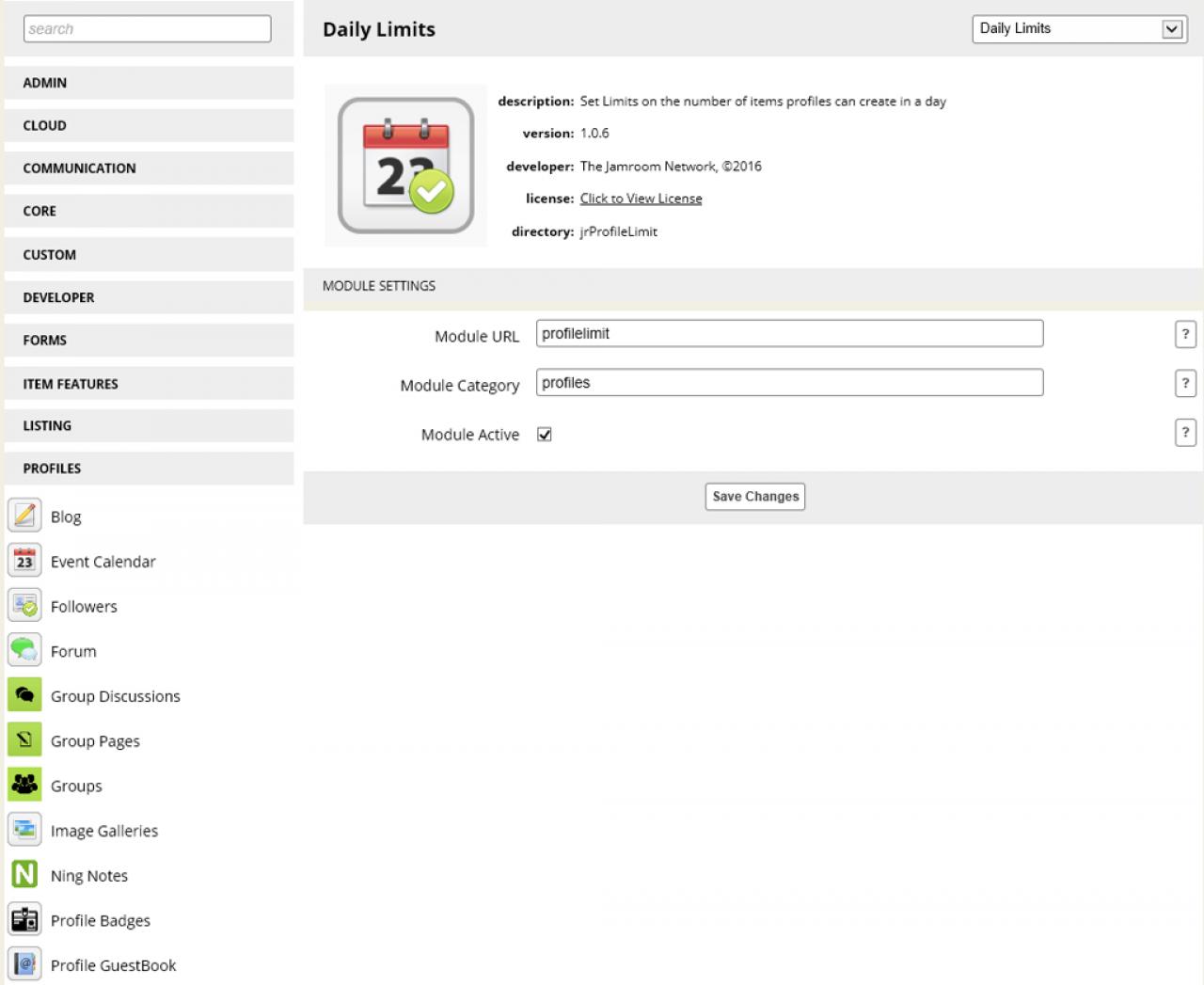This screenshot has height=985, width=1204.
Task: Show help for Module URL setting
Action: point(1185,334)
